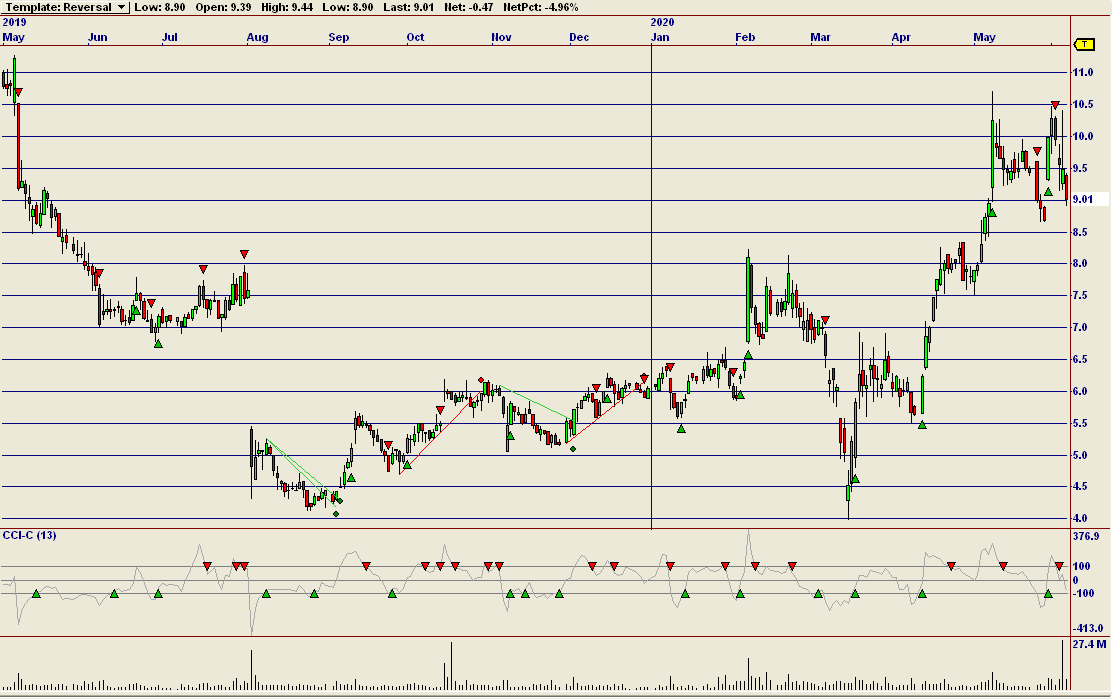This screenshot has width=1112, height=699.
Task: Click the green buy arrow below the mid-March 4.0 low
Action: tap(855, 479)
